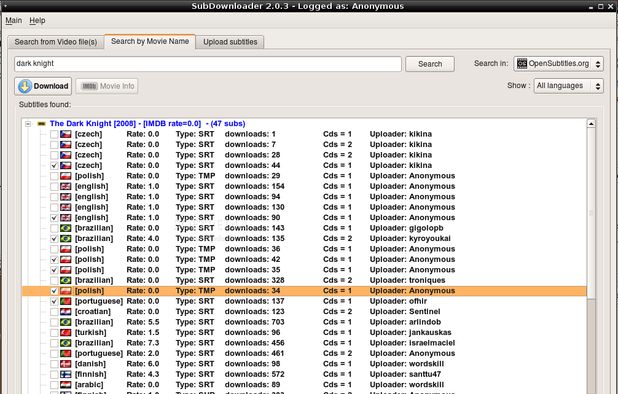Uncheck english subtitle with downloads: 90
The height and width of the screenshot is (394, 618).
point(54,217)
